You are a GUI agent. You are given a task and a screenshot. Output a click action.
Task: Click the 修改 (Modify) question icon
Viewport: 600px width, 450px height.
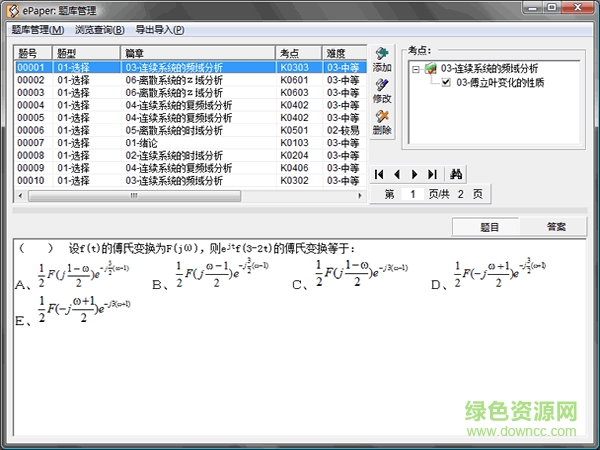pos(381,90)
